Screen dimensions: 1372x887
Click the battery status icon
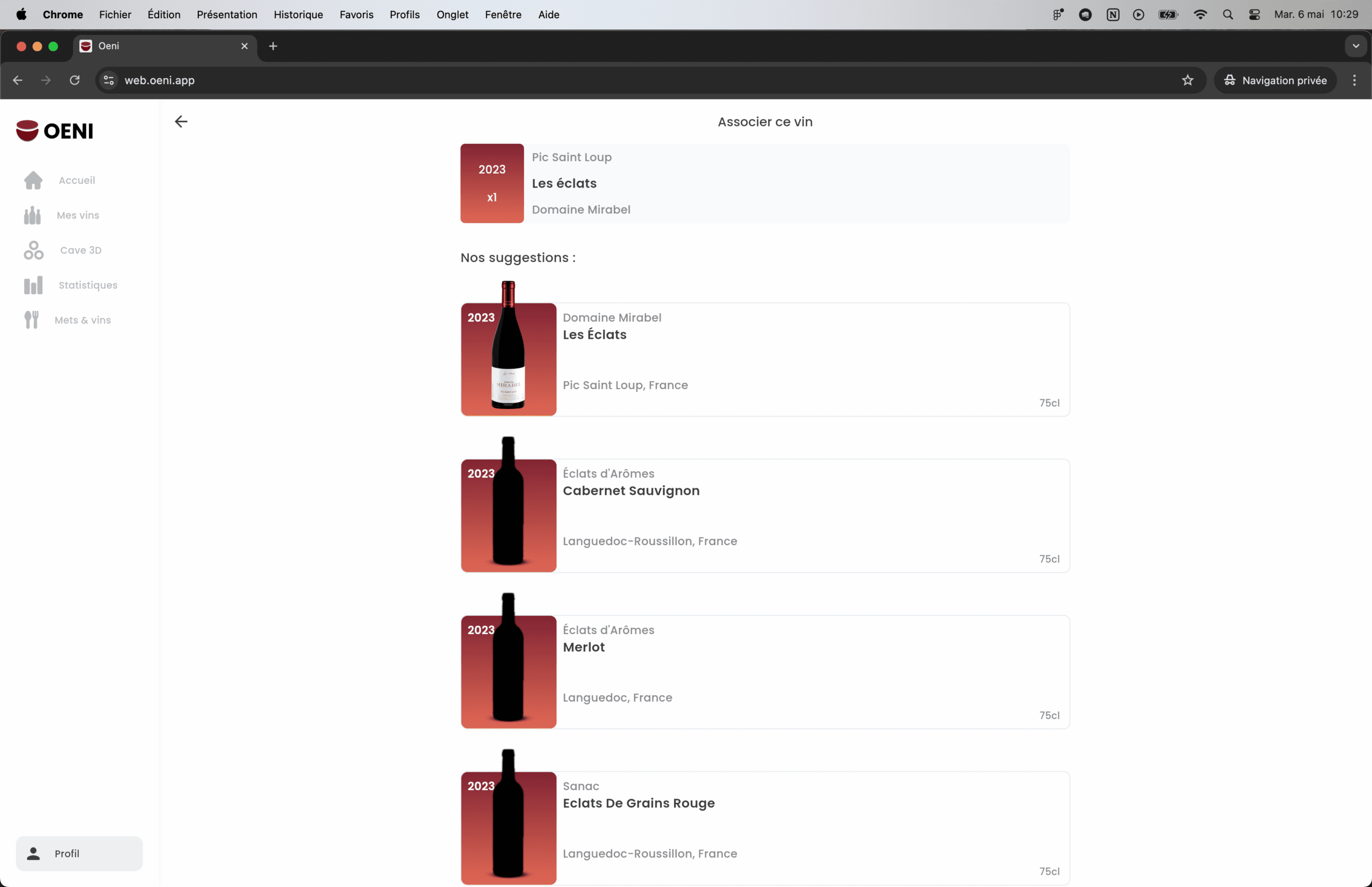tap(1168, 14)
